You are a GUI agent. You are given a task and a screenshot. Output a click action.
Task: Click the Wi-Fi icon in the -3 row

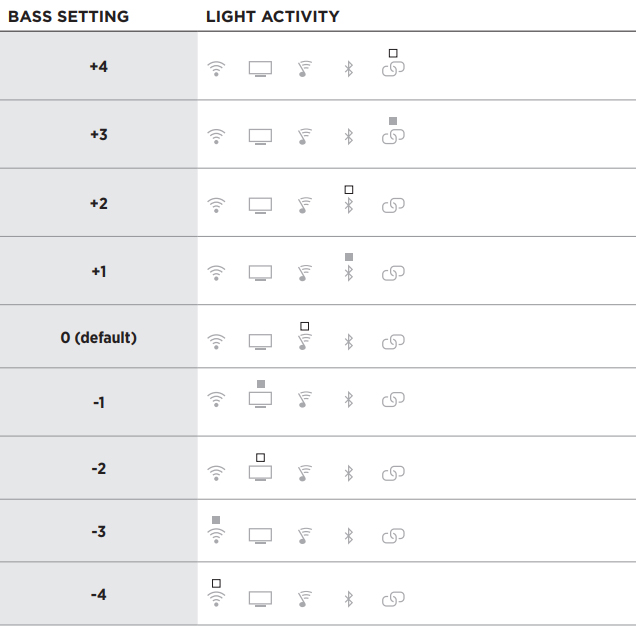[216, 536]
